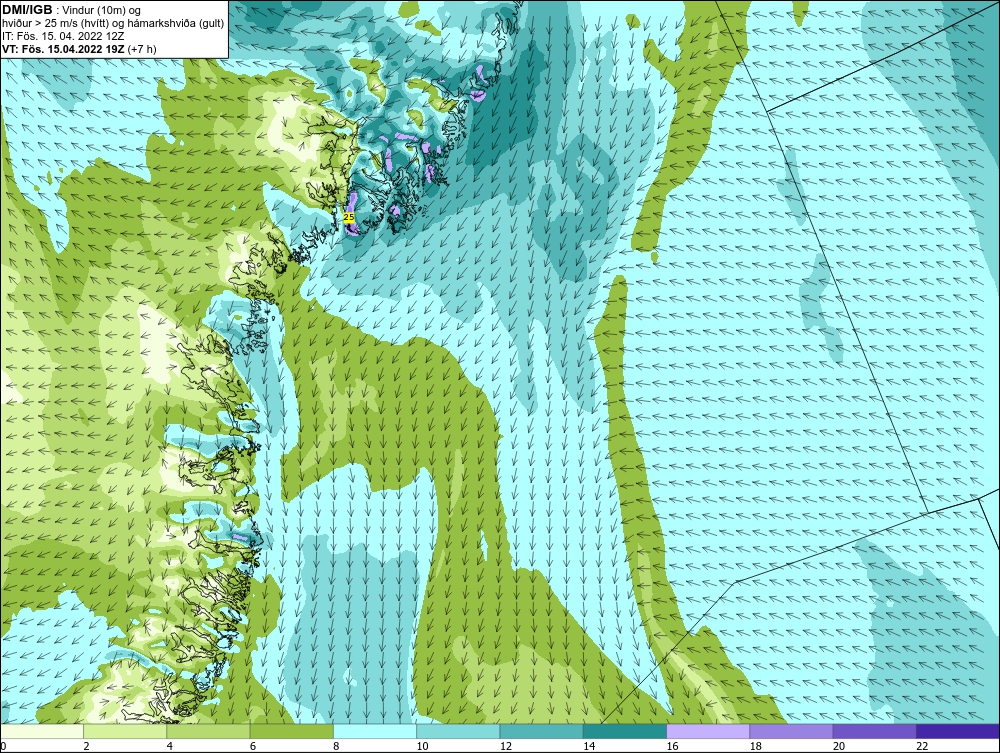Select the 10-12 m/s light teal swatch
Viewport: 1000px width, 753px height.
(458, 731)
